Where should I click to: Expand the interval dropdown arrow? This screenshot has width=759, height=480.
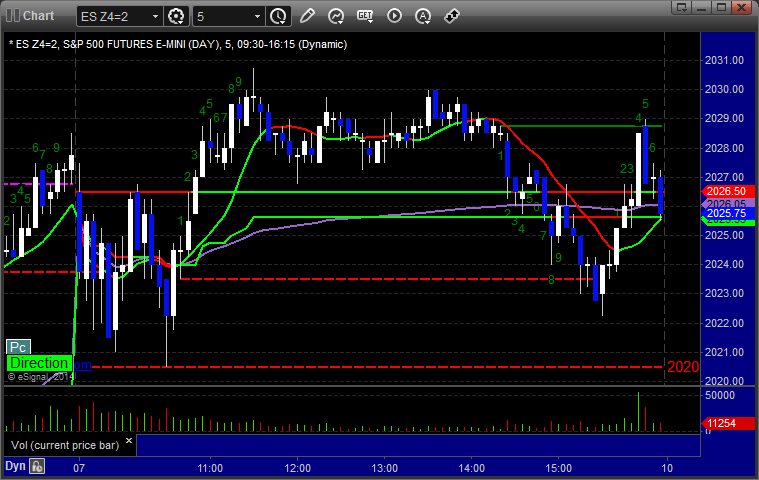[x=258, y=16]
